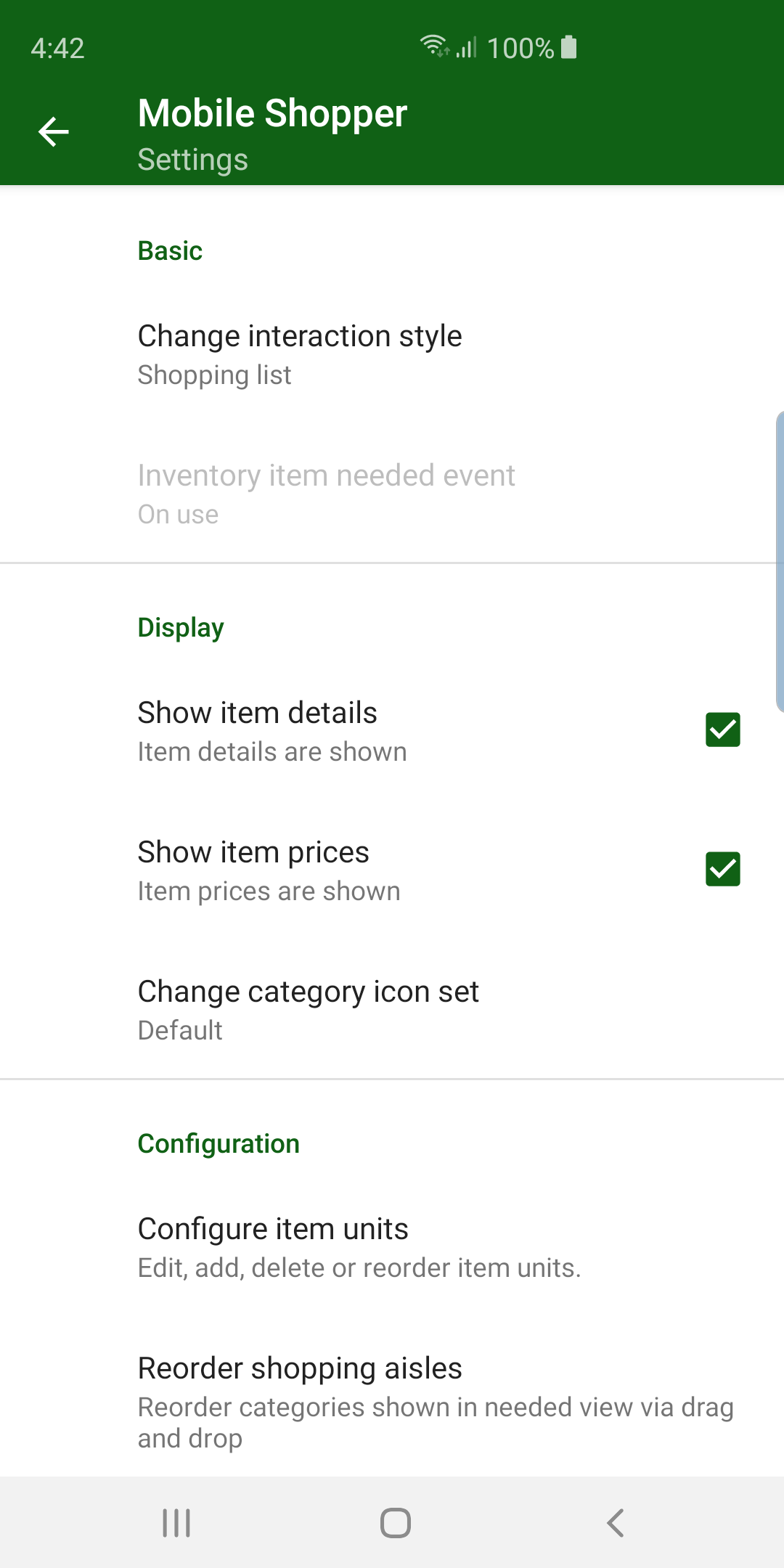The width and height of the screenshot is (784, 1568).
Task: Select the Display section header
Action: pyautogui.click(x=181, y=627)
